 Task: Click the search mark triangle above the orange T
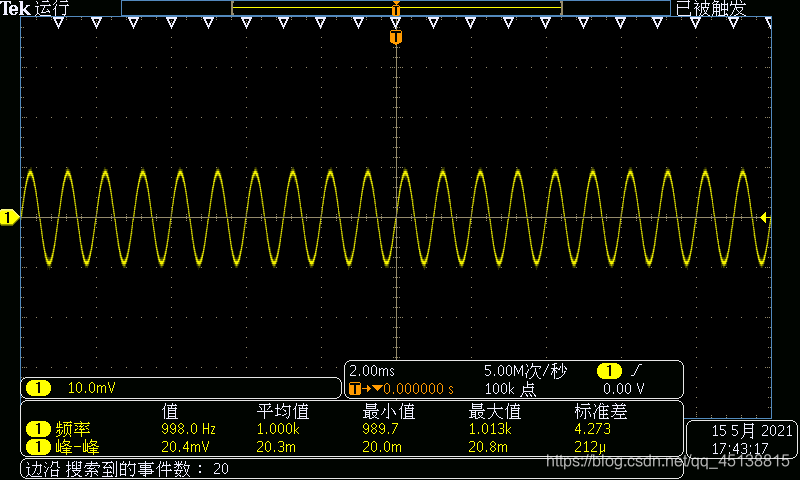click(396, 23)
